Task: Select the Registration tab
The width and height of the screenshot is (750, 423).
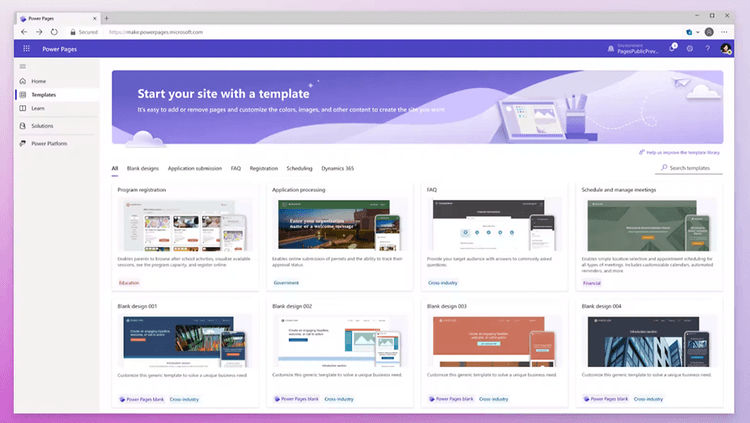Action: tap(264, 168)
